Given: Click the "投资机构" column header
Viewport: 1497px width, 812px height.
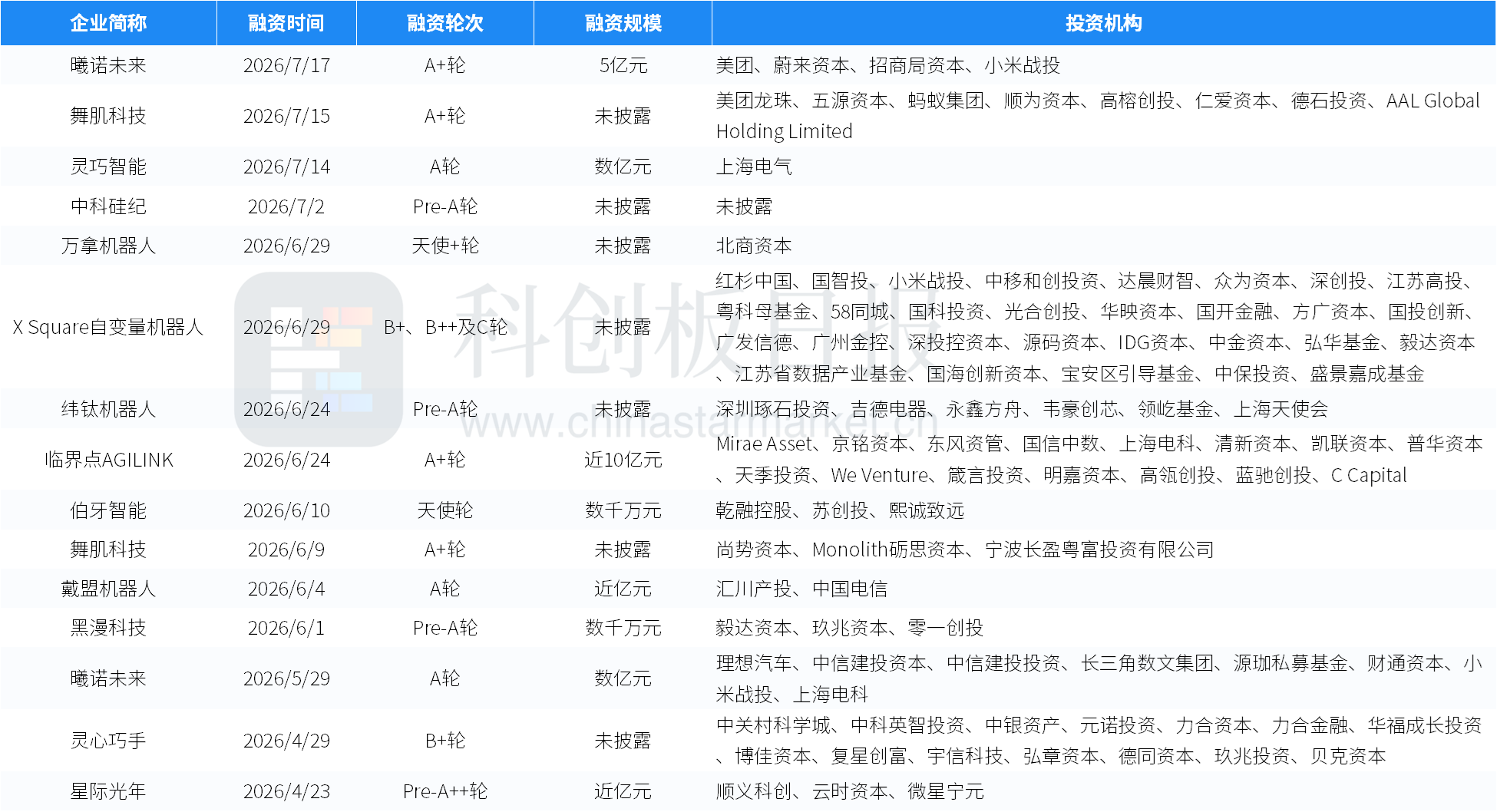Looking at the screenshot, I should 1103,23.
